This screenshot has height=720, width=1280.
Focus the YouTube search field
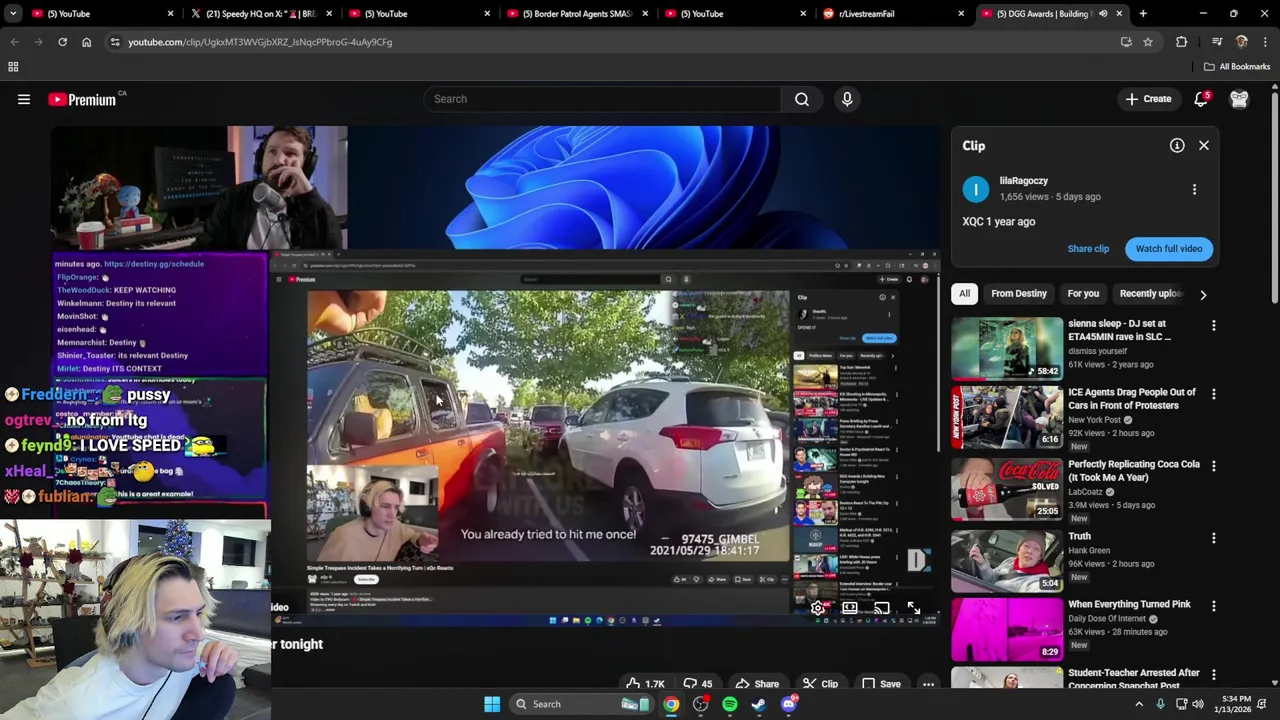[x=603, y=99]
